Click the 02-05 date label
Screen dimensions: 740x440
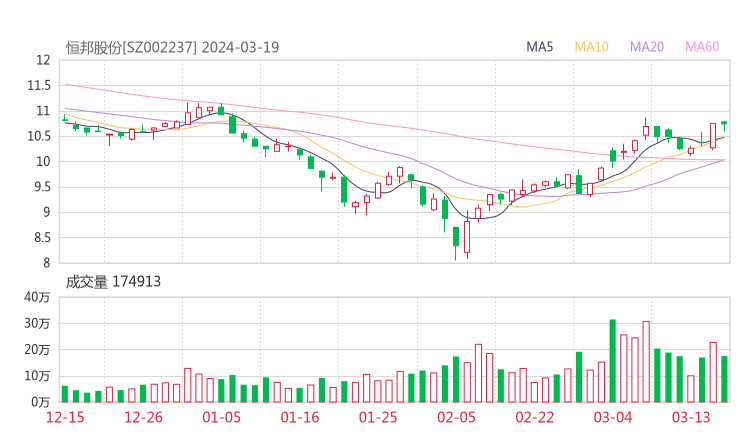coord(456,417)
